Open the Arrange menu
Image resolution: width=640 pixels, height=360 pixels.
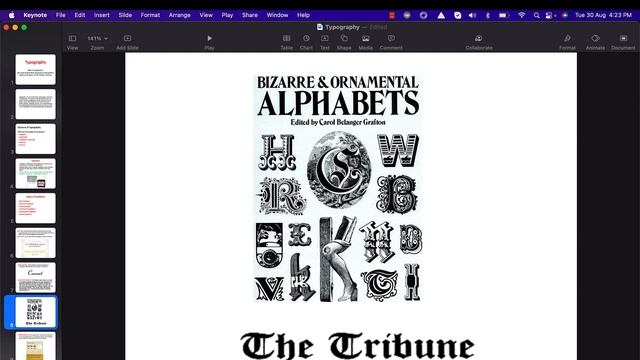[180, 15]
